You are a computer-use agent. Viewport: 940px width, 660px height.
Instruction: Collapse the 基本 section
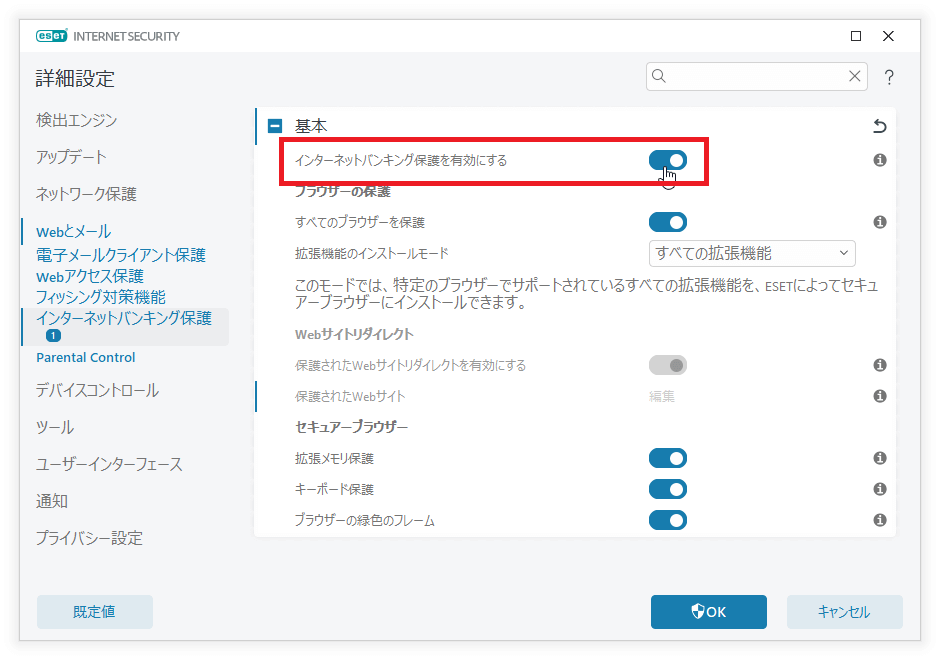[x=275, y=127]
